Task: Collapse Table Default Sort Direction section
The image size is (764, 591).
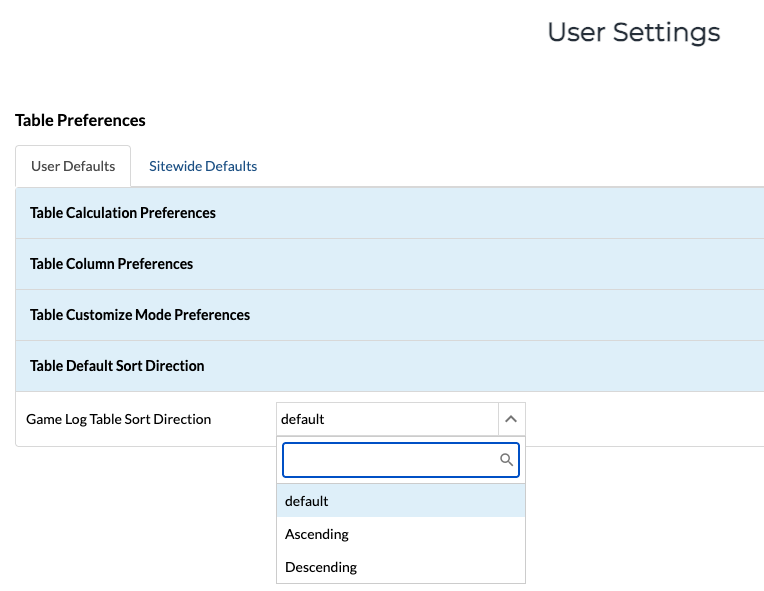Action: click(117, 366)
